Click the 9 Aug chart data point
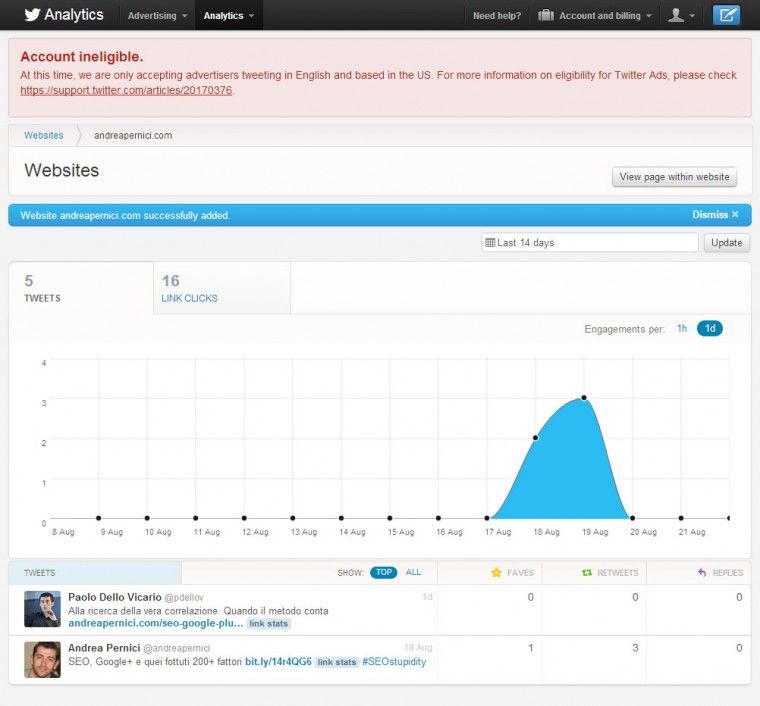This screenshot has width=760, height=706. [x=98, y=518]
